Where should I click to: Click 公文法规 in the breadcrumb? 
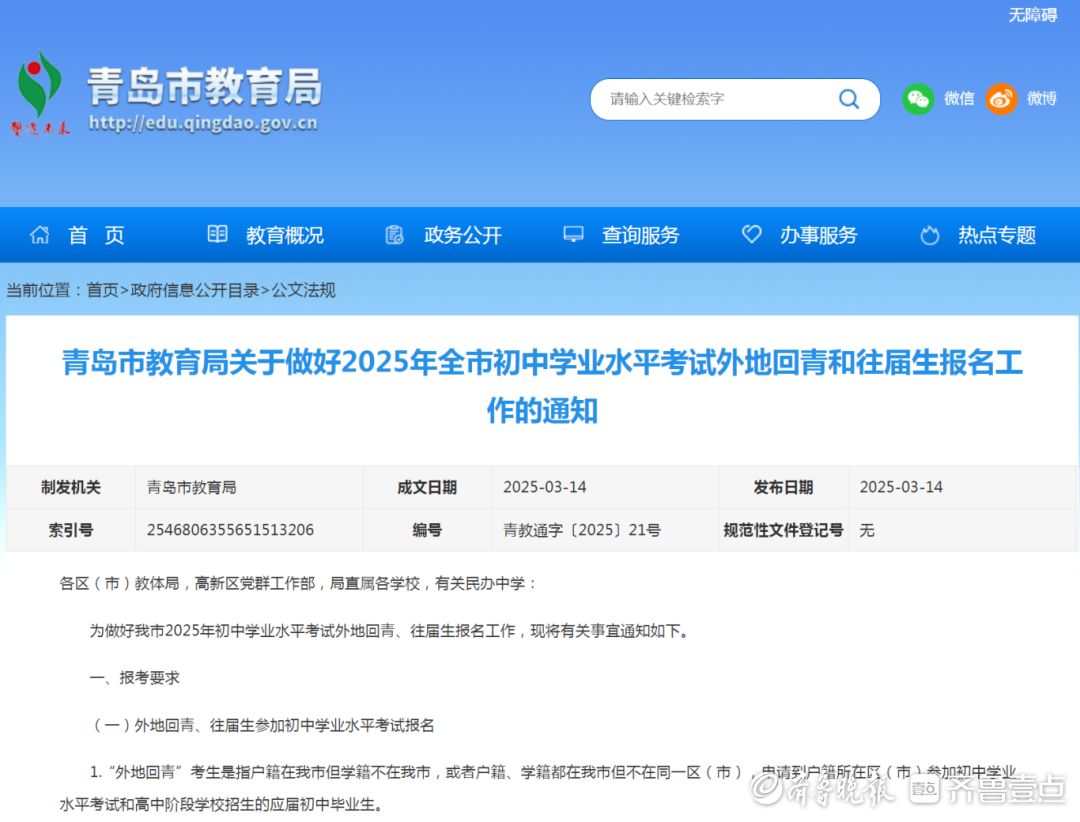[304, 290]
